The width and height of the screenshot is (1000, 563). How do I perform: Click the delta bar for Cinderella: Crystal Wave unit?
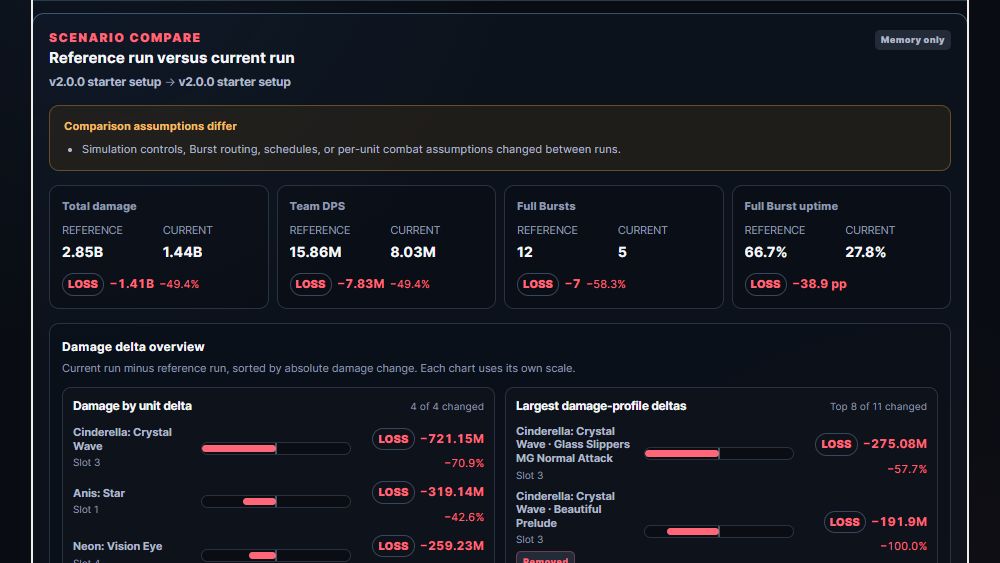tap(276, 448)
